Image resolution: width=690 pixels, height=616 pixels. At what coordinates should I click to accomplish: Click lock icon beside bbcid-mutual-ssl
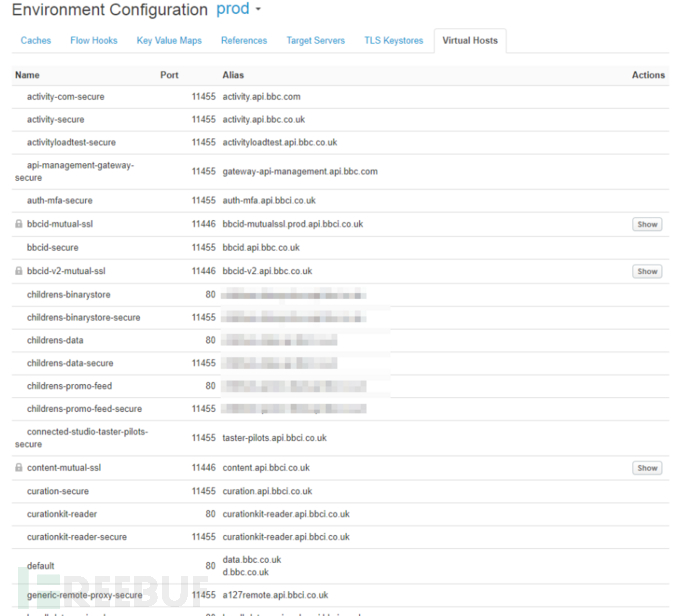click(x=18, y=224)
